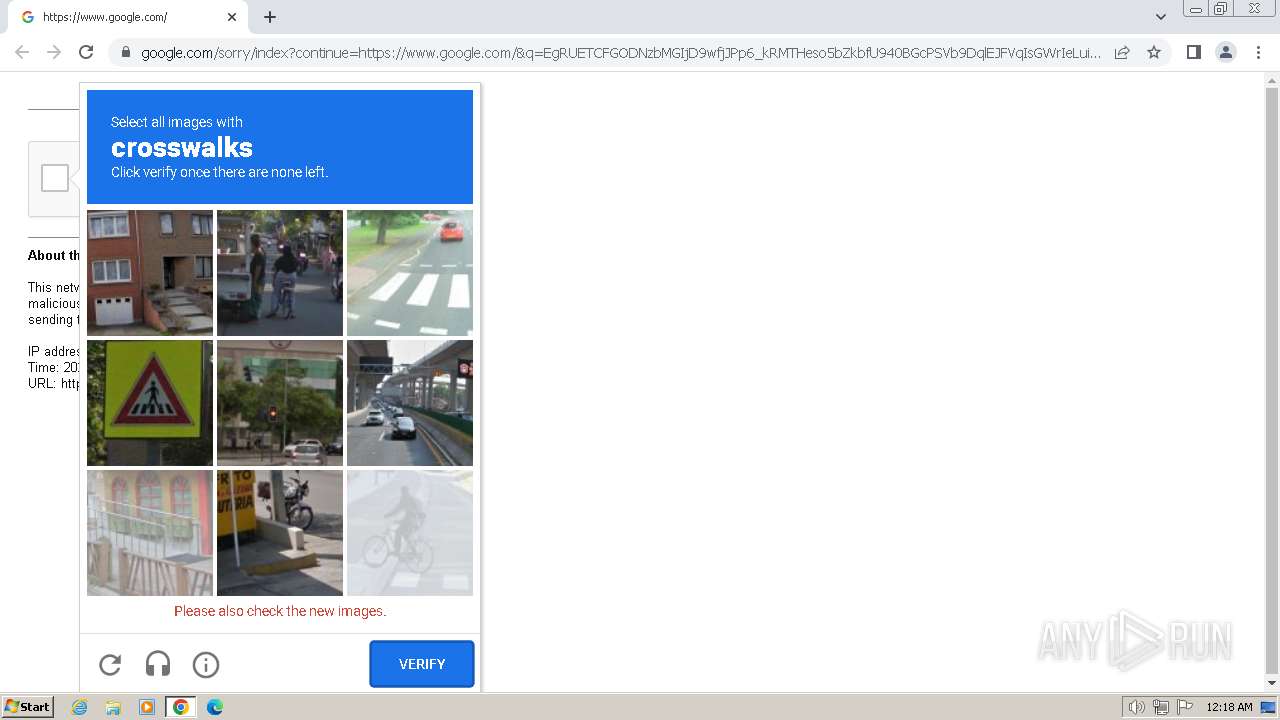The width and height of the screenshot is (1280, 720).
Task: Share this page icon in address bar
Action: [x=1122, y=52]
